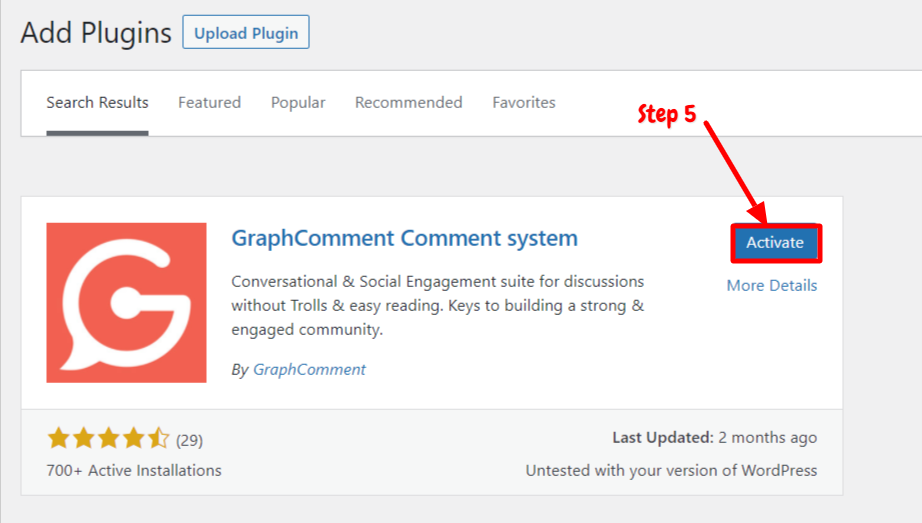Open the Recommended tab
Viewport: 922px width, 523px height.
coord(409,102)
